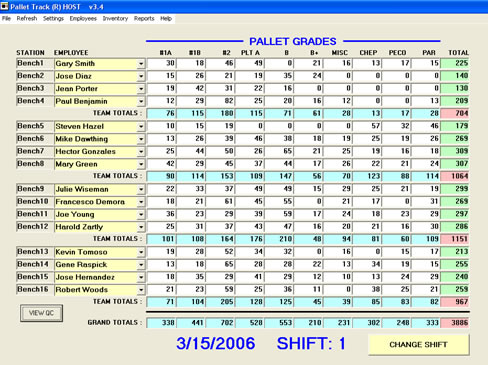Screen dimensions: 488x365
Task: Open the Help menu
Action: tap(166, 19)
